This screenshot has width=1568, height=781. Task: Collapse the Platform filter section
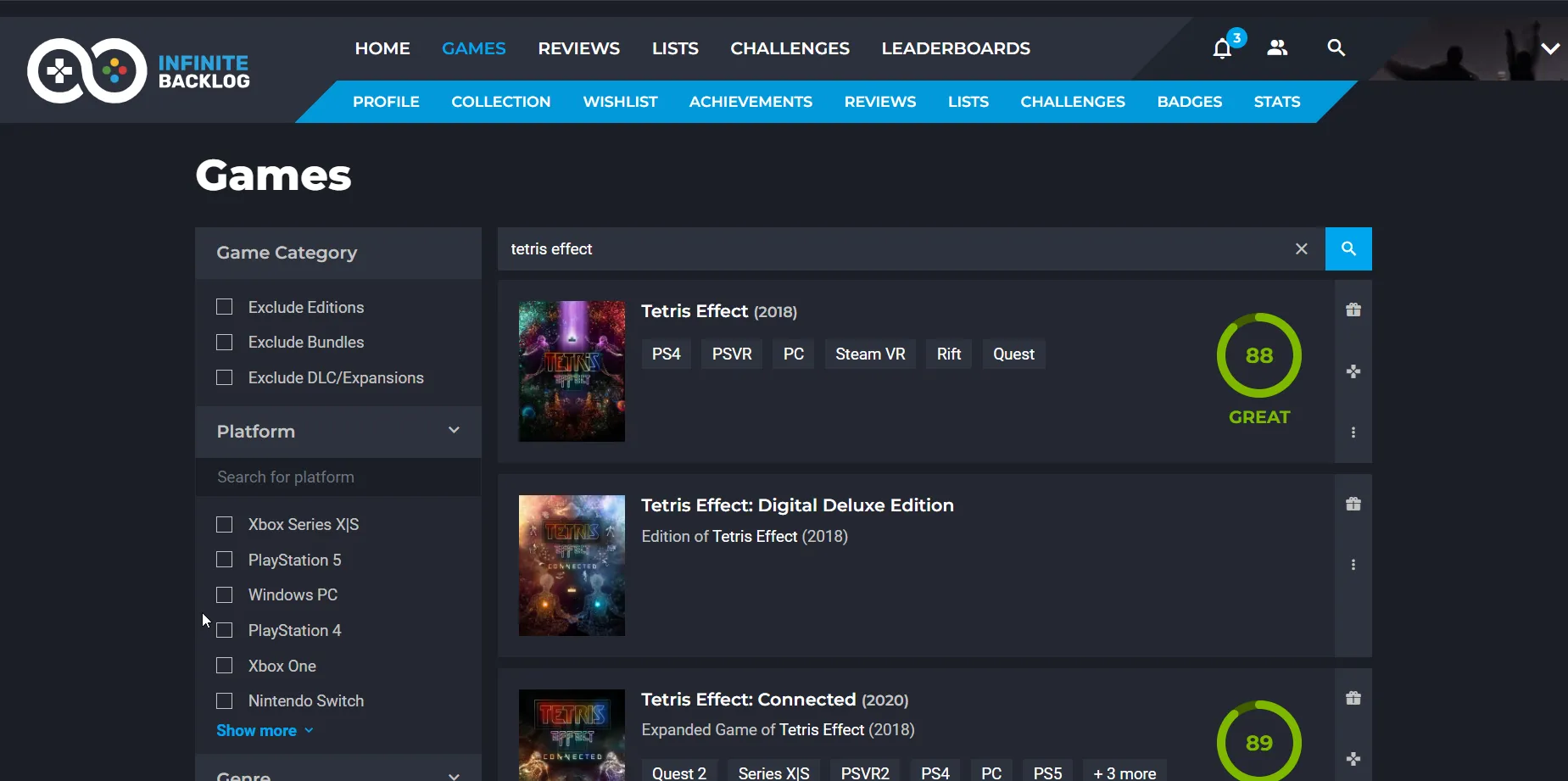coord(454,431)
